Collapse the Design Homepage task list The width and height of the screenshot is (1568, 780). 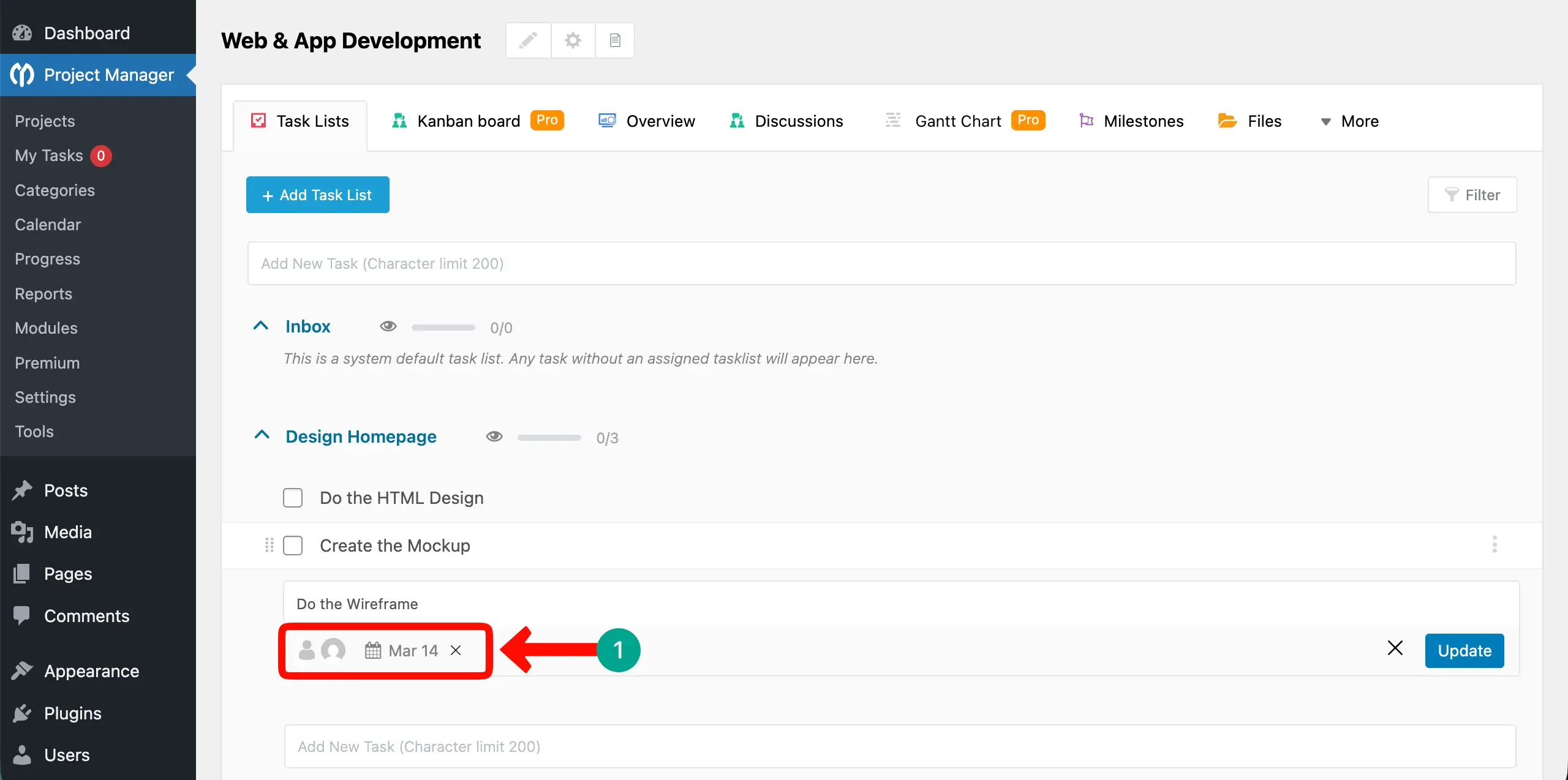[x=262, y=435]
